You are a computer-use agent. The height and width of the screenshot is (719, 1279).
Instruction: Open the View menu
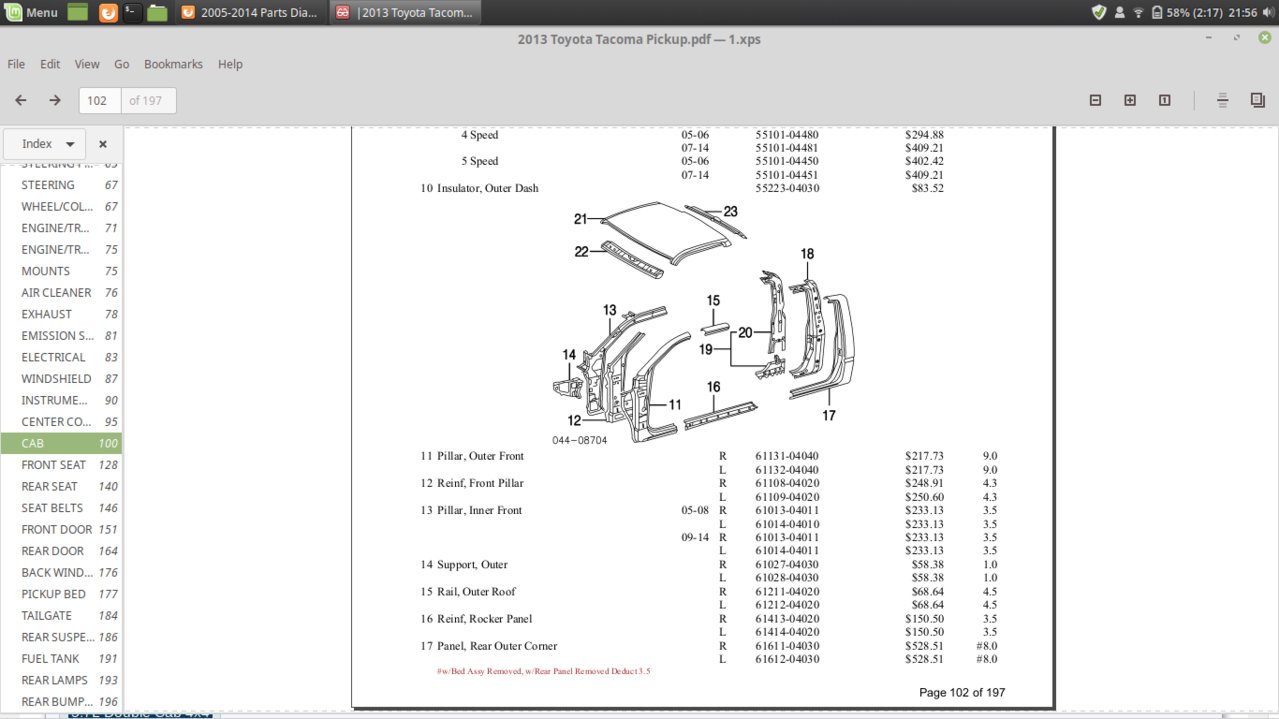tap(87, 64)
